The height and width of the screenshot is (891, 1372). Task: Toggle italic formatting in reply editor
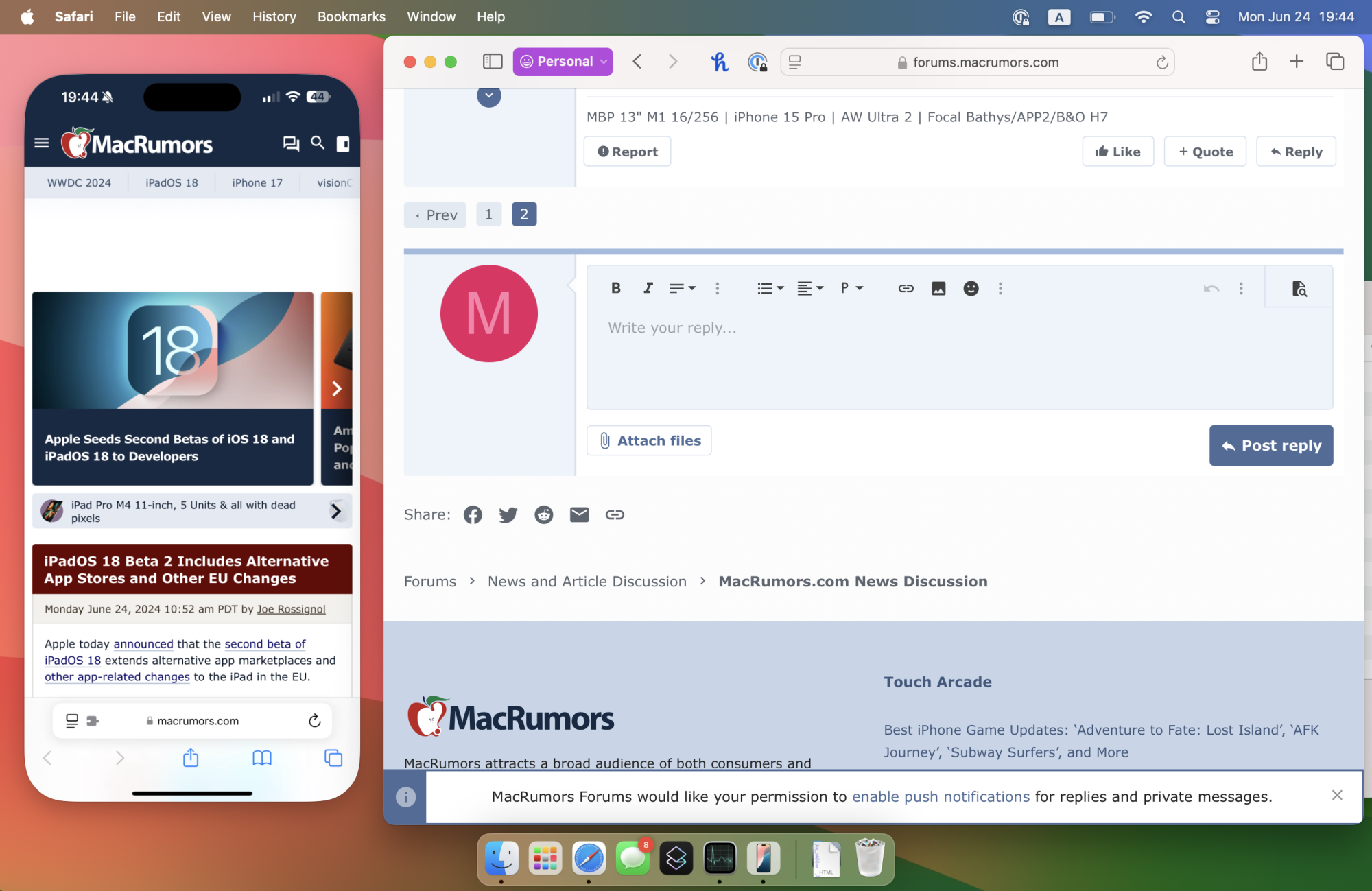648,288
